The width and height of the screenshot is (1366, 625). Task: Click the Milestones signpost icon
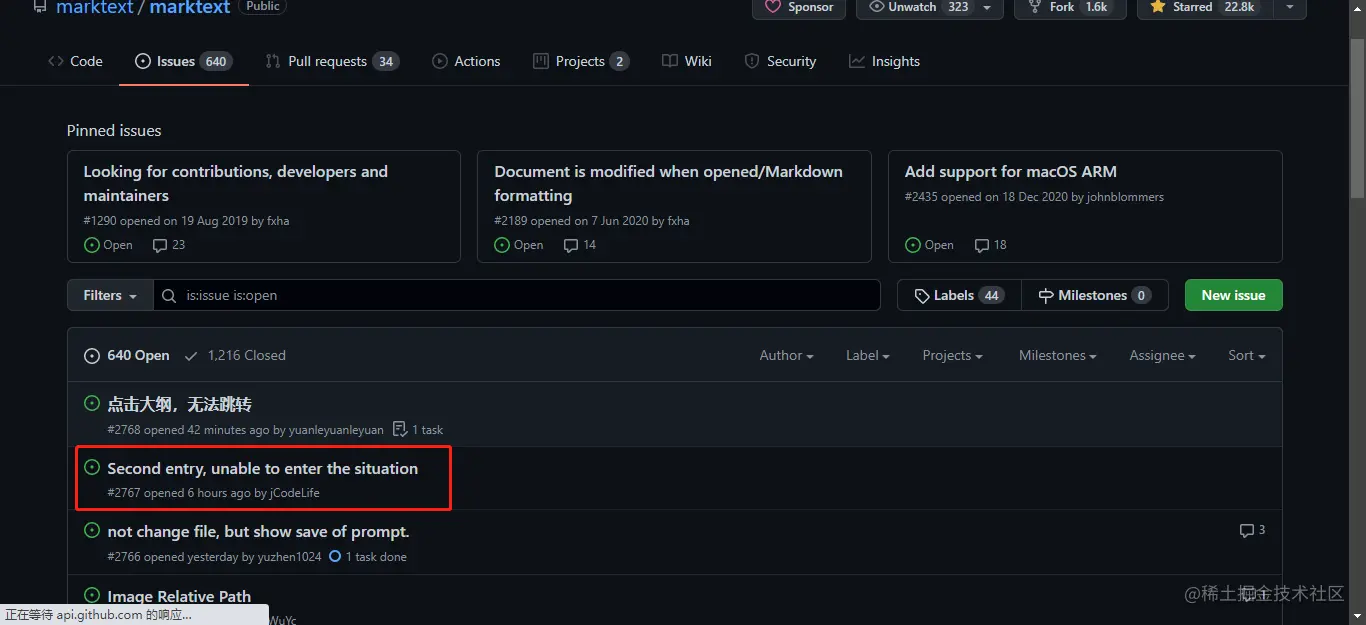coord(1046,296)
